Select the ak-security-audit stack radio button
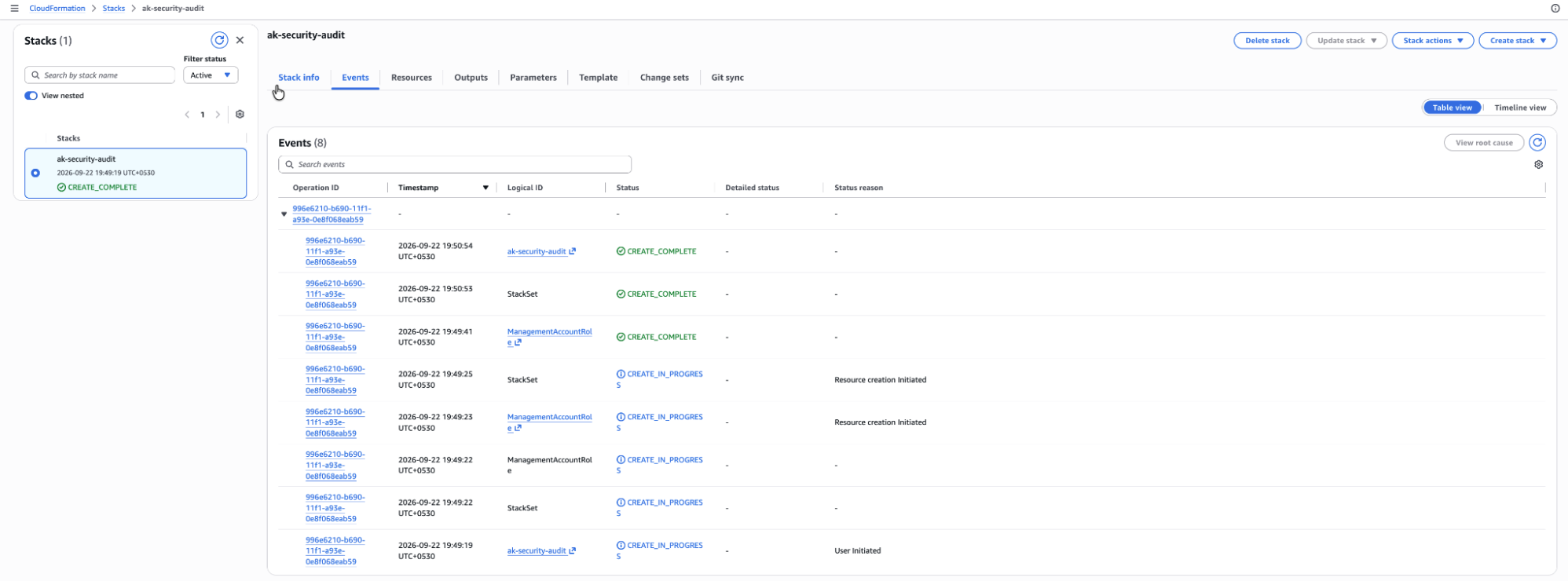This screenshot has width=1568, height=581. tap(35, 173)
